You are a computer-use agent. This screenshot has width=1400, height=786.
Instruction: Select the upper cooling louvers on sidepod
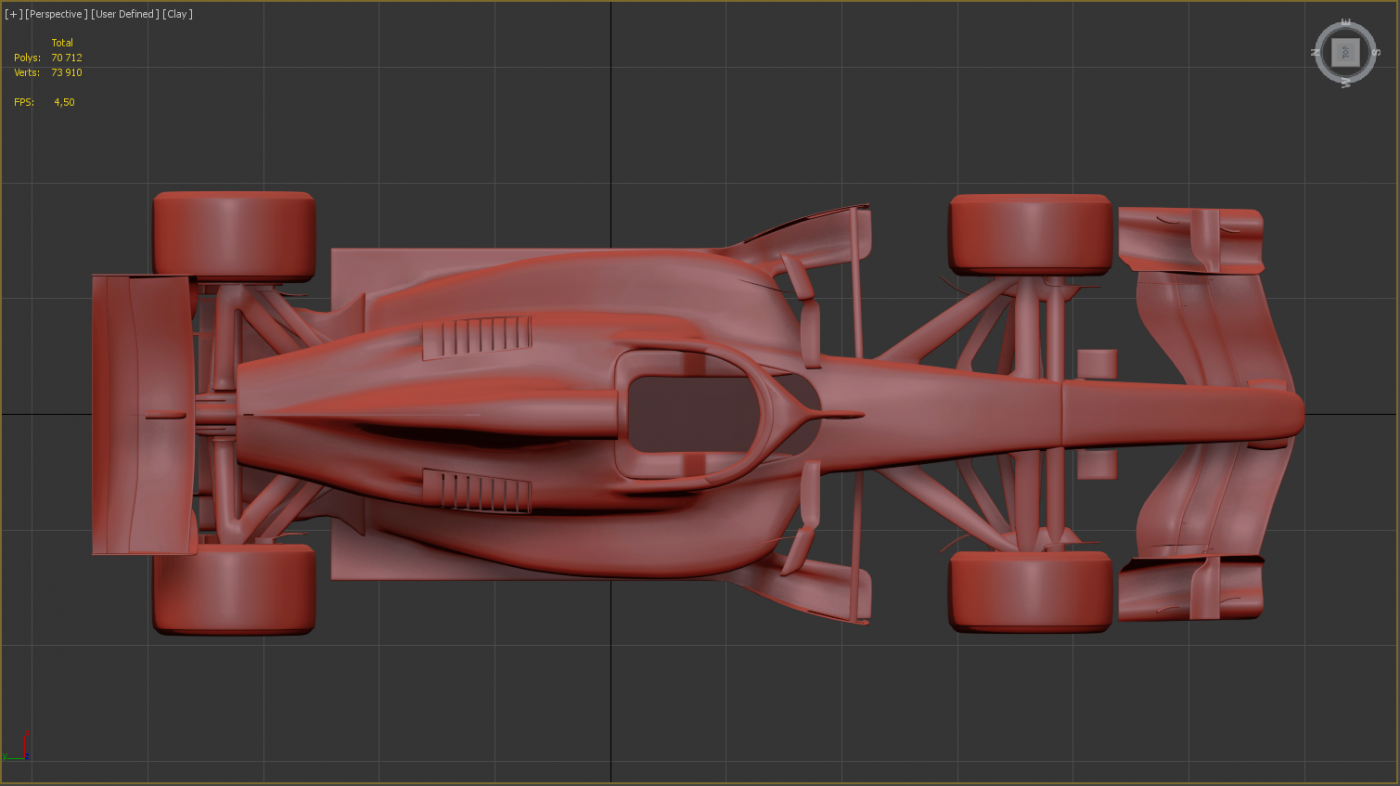click(x=477, y=337)
